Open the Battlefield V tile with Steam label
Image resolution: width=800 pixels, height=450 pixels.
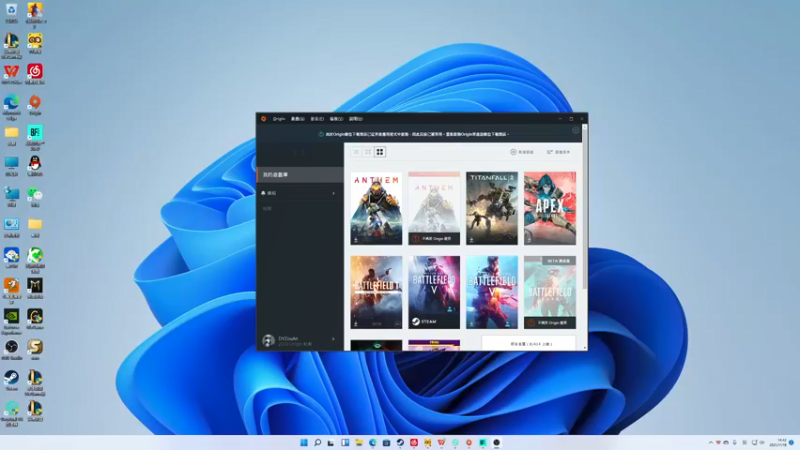pos(434,292)
